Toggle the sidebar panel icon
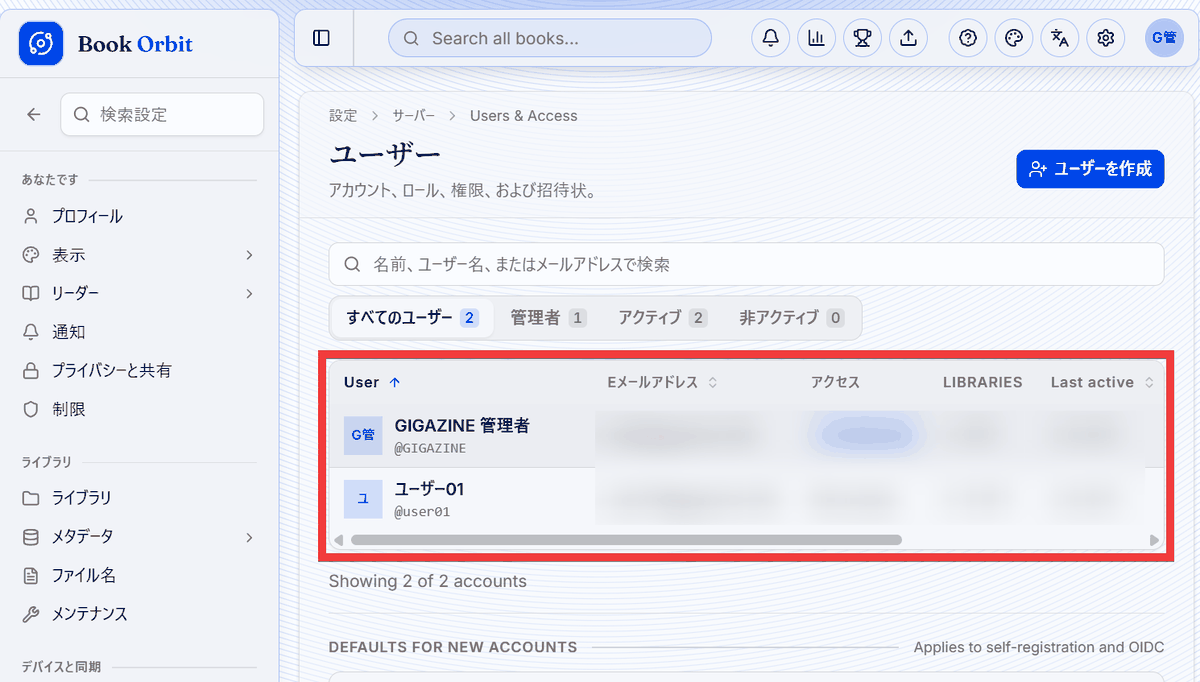 click(x=321, y=38)
